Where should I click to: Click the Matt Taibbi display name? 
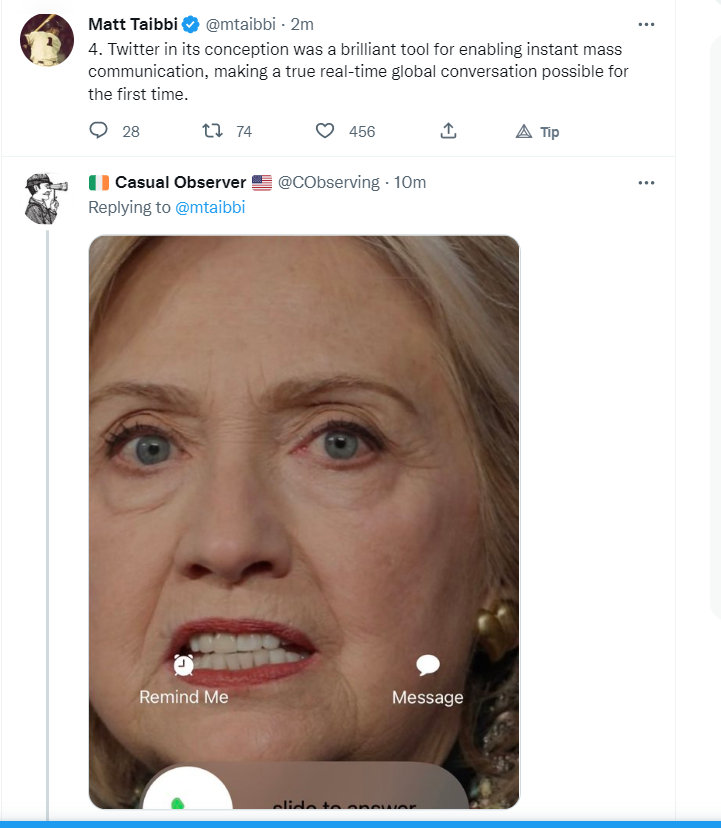click(132, 25)
